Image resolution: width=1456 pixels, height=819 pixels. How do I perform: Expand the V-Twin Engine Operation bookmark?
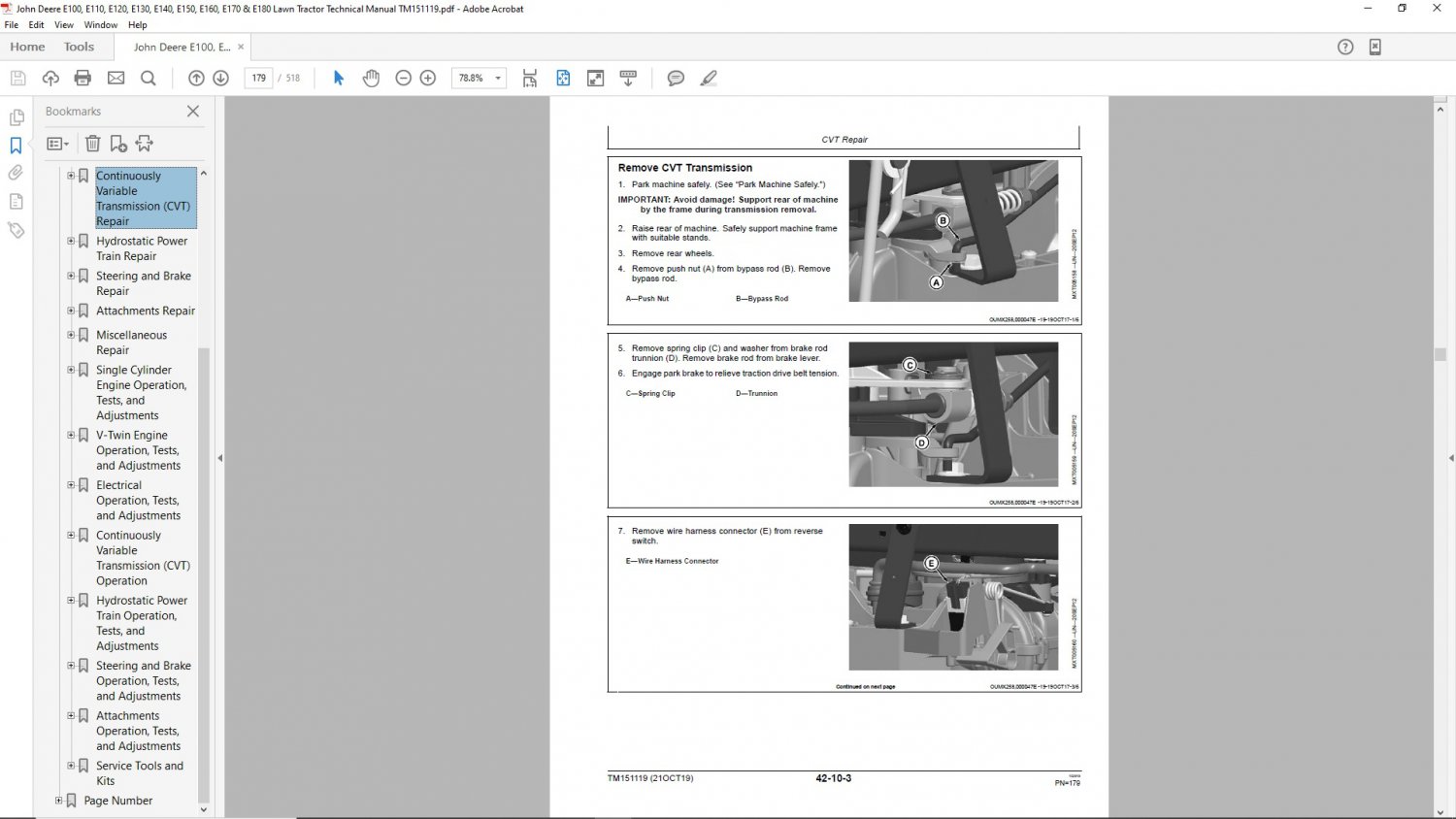click(x=71, y=435)
